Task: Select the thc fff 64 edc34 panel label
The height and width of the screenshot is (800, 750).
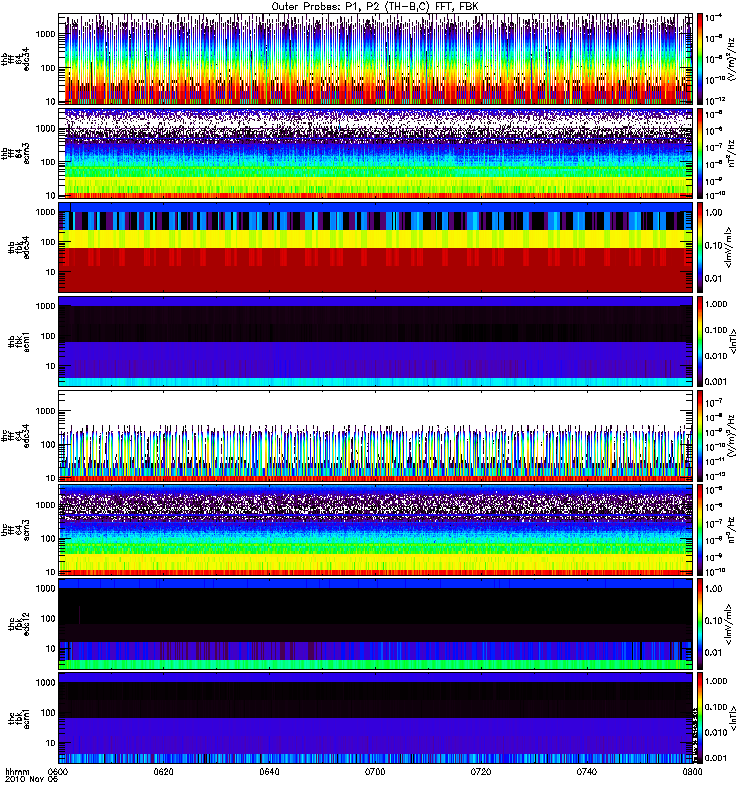Action: click(15, 435)
